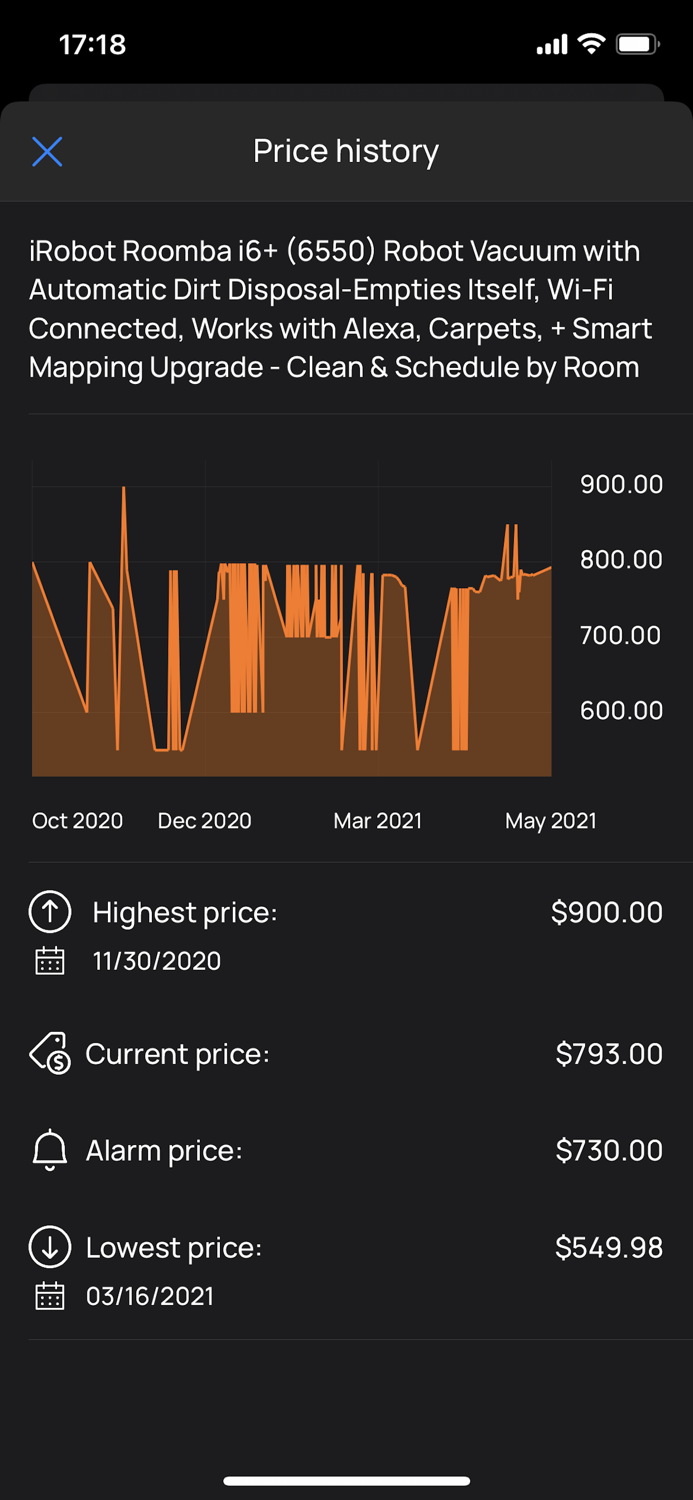The width and height of the screenshot is (693, 1500).
Task: Click the Mar 2021 label under the chart
Action: (x=377, y=820)
